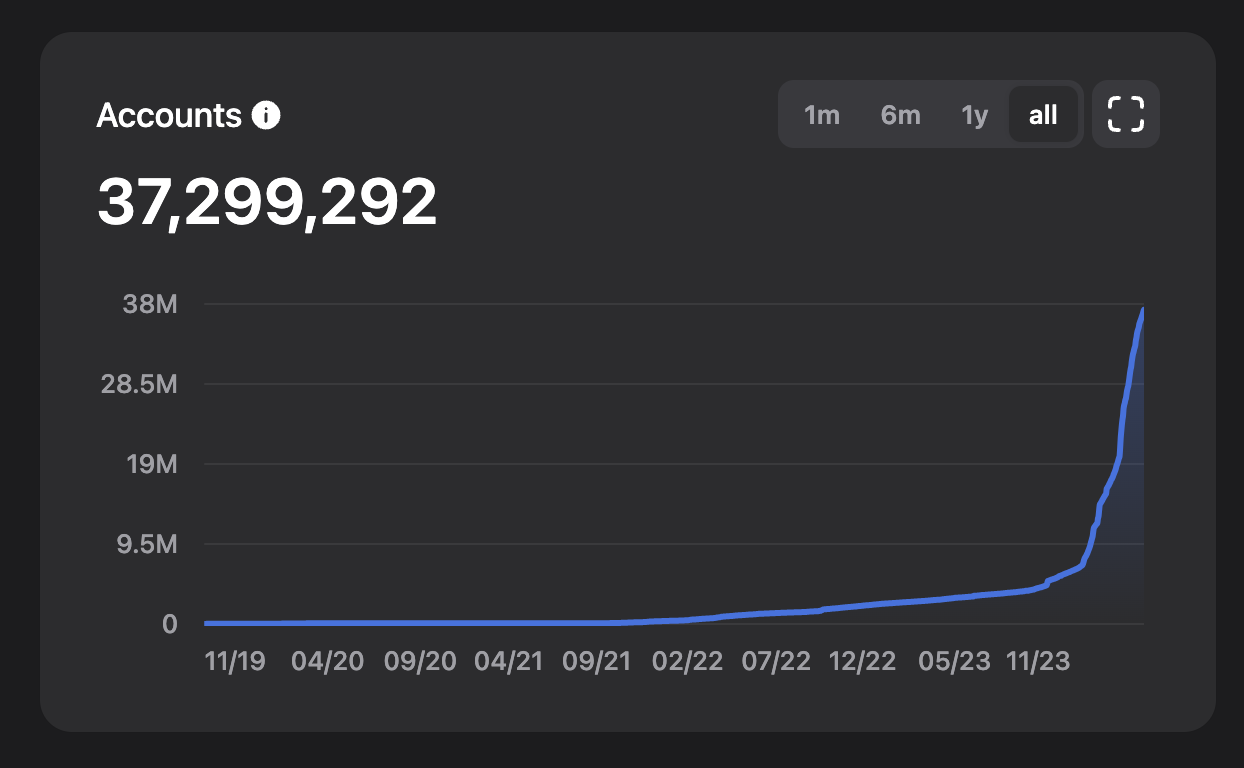Click the 19M y-axis label

pyautogui.click(x=151, y=464)
